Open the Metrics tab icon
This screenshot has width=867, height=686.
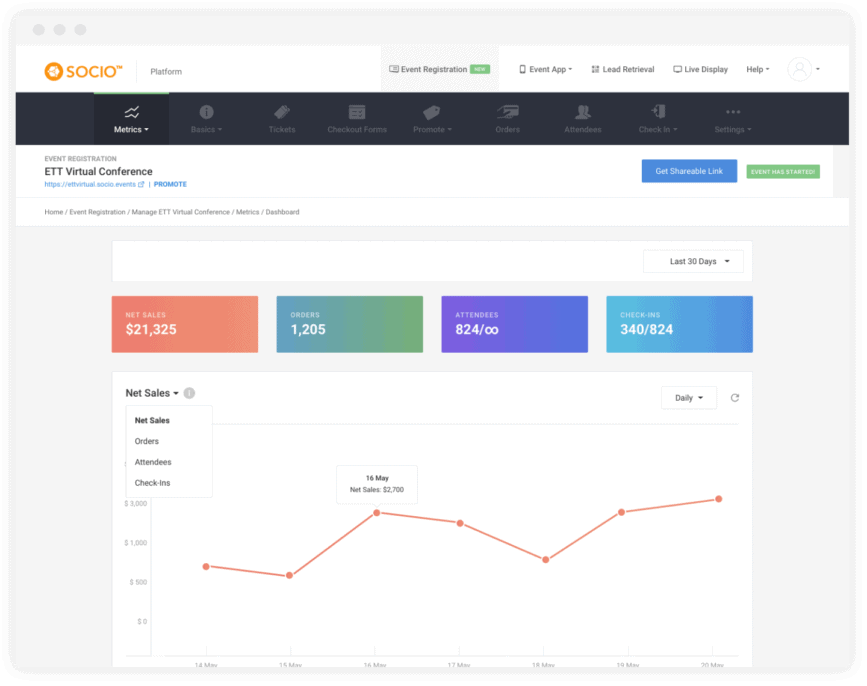coord(132,112)
